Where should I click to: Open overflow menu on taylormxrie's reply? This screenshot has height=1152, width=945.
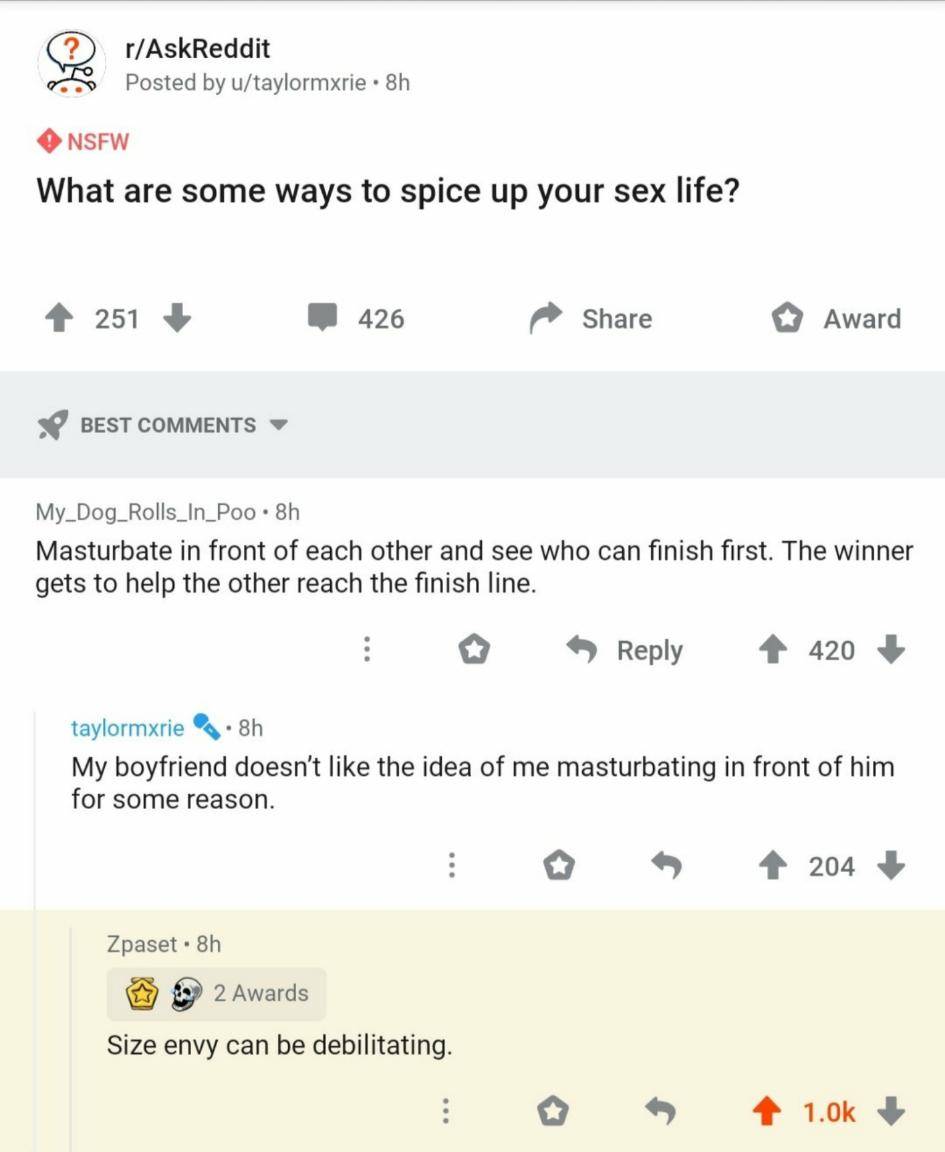coord(452,866)
